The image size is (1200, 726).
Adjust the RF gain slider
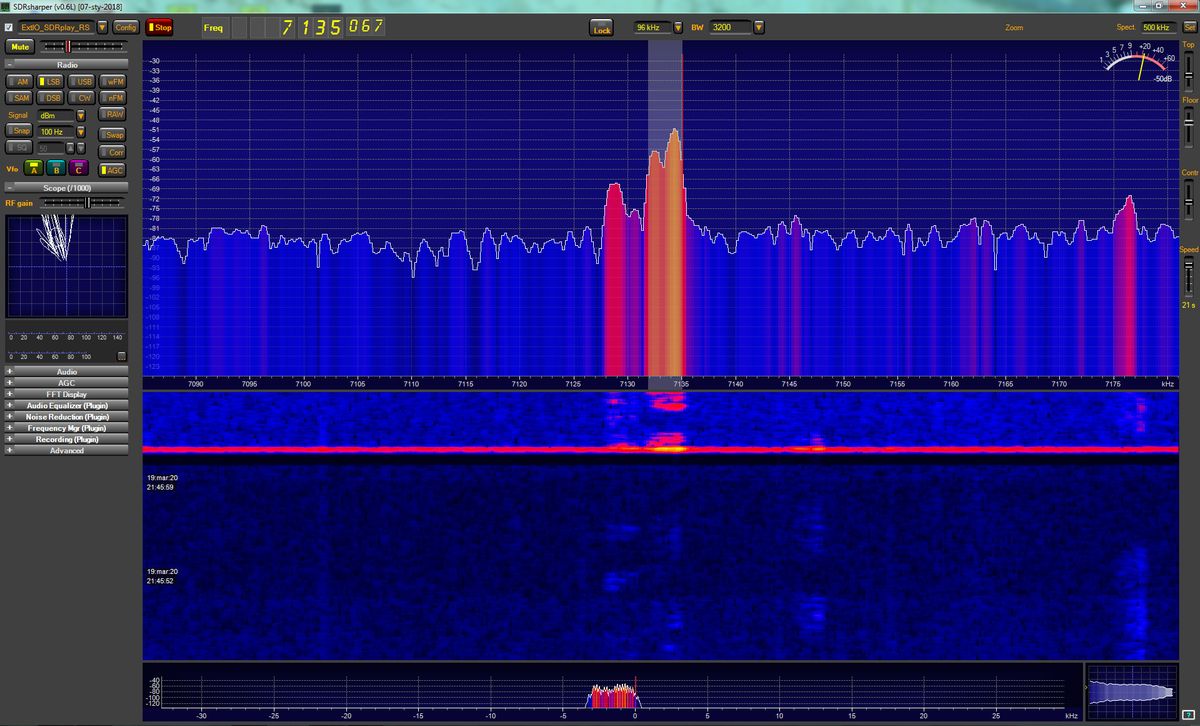click(x=81, y=203)
